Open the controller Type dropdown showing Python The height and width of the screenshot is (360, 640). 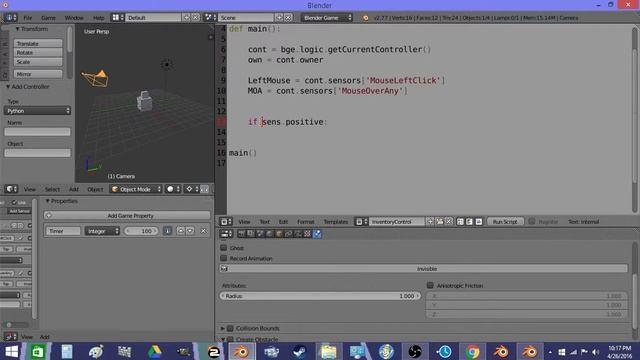pyautogui.click(x=37, y=111)
